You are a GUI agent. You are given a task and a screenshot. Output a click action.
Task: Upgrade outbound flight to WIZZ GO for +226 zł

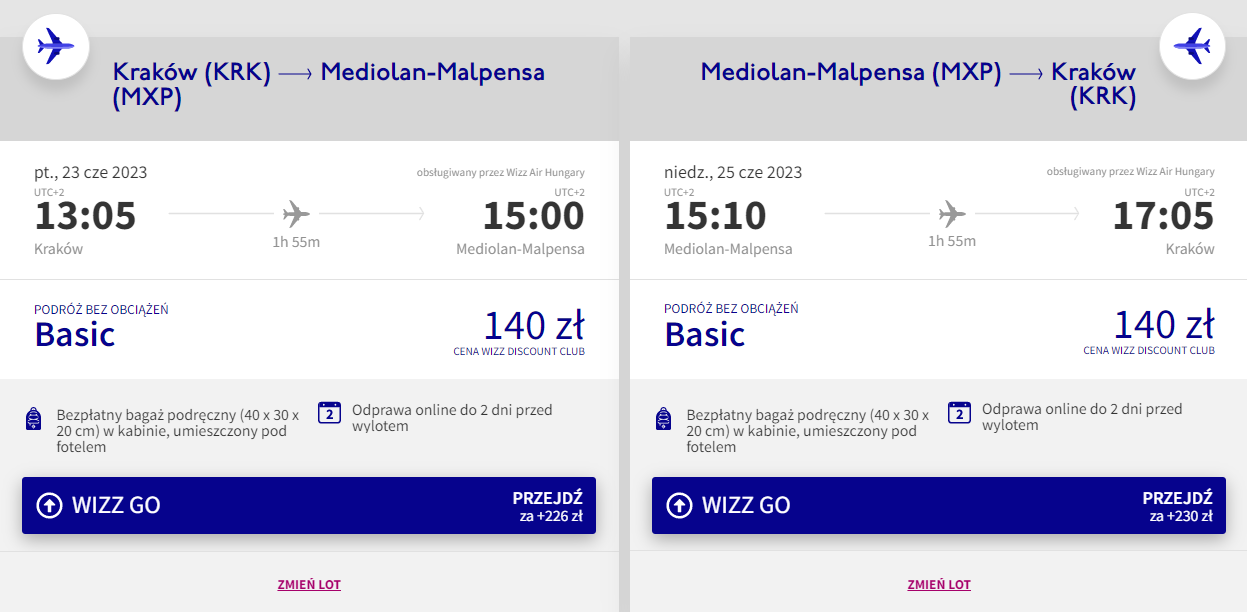click(x=309, y=505)
